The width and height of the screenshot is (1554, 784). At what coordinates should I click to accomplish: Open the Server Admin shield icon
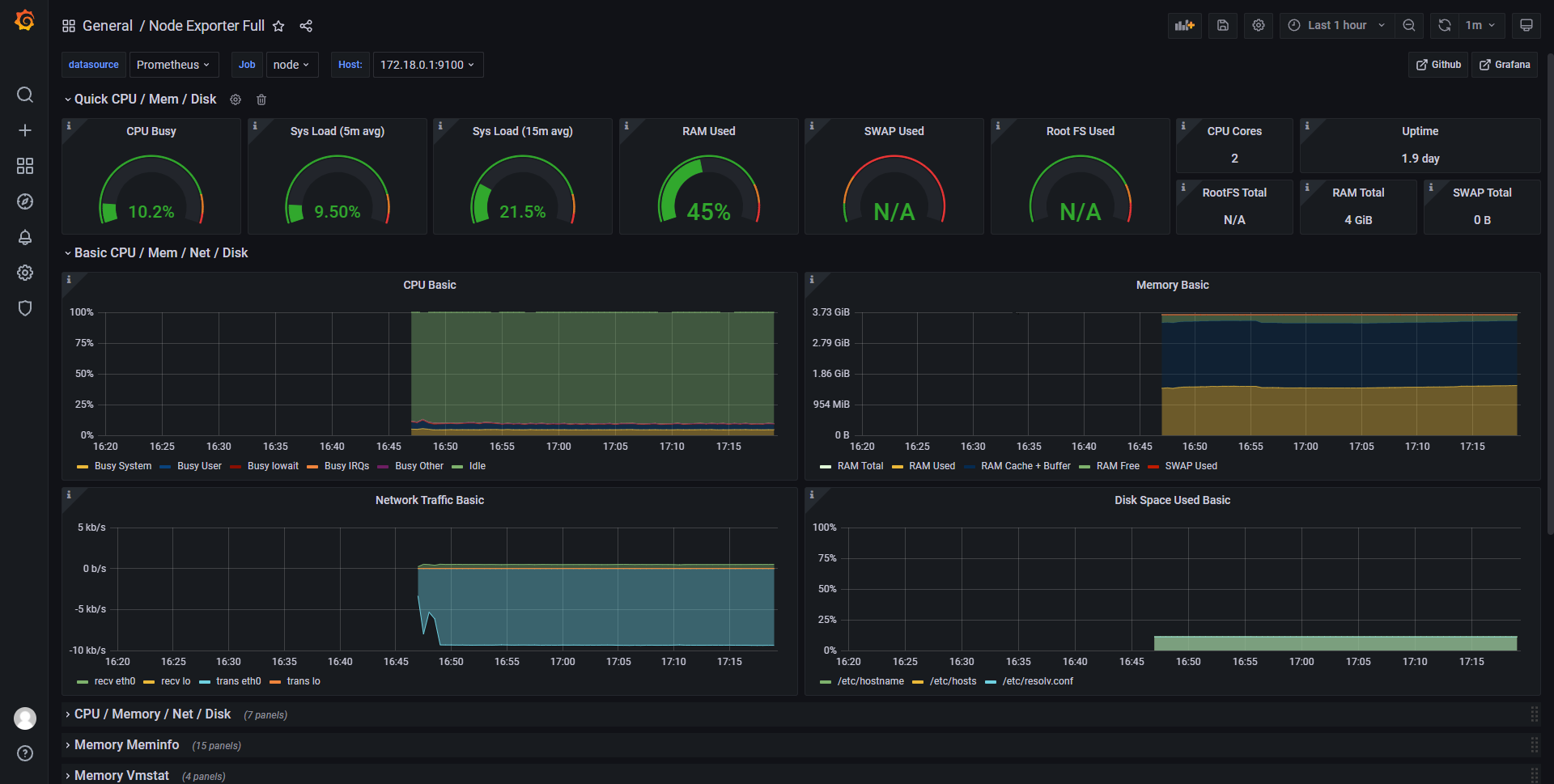coord(25,308)
